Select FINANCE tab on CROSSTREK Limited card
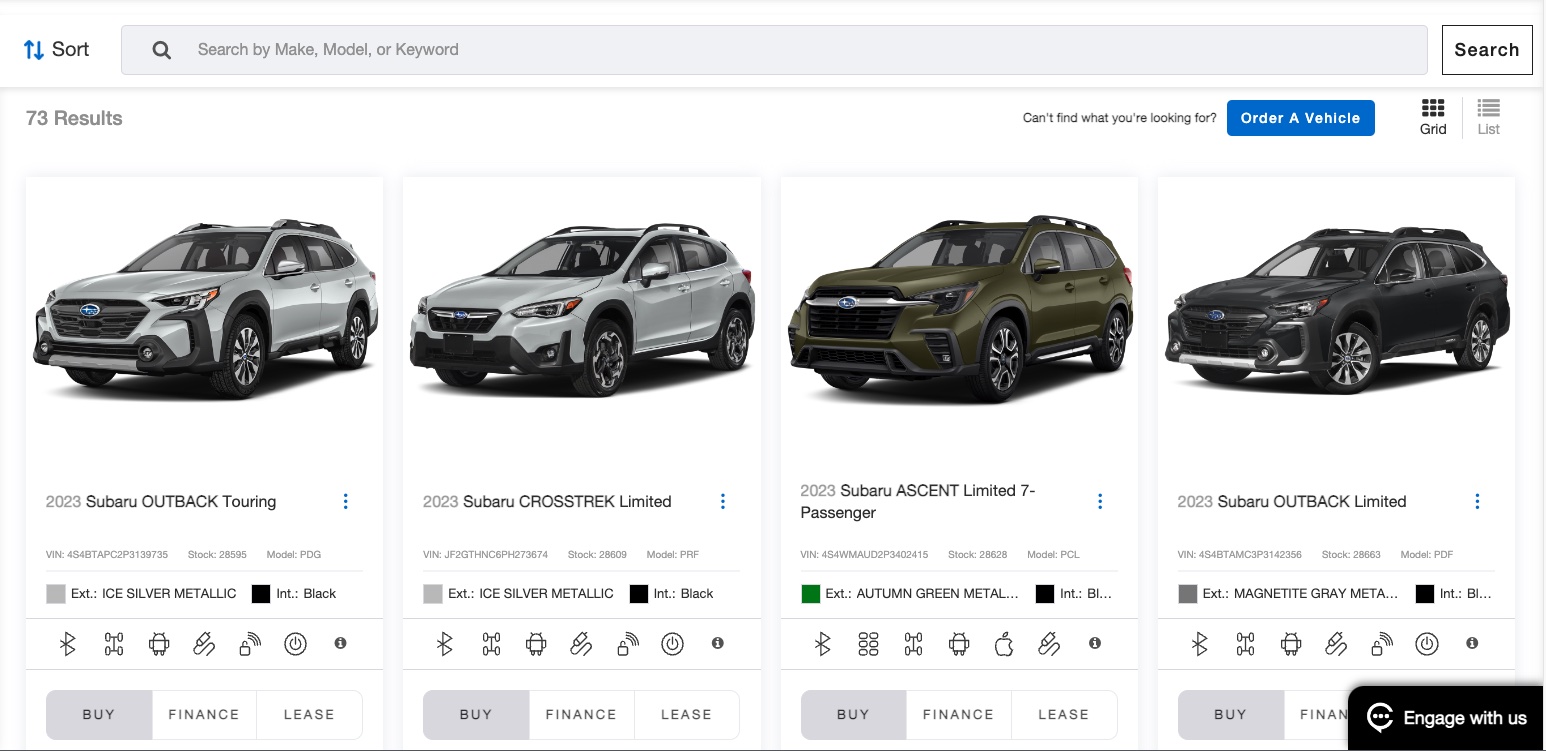The image size is (1546, 751). (x=581, y=714)
